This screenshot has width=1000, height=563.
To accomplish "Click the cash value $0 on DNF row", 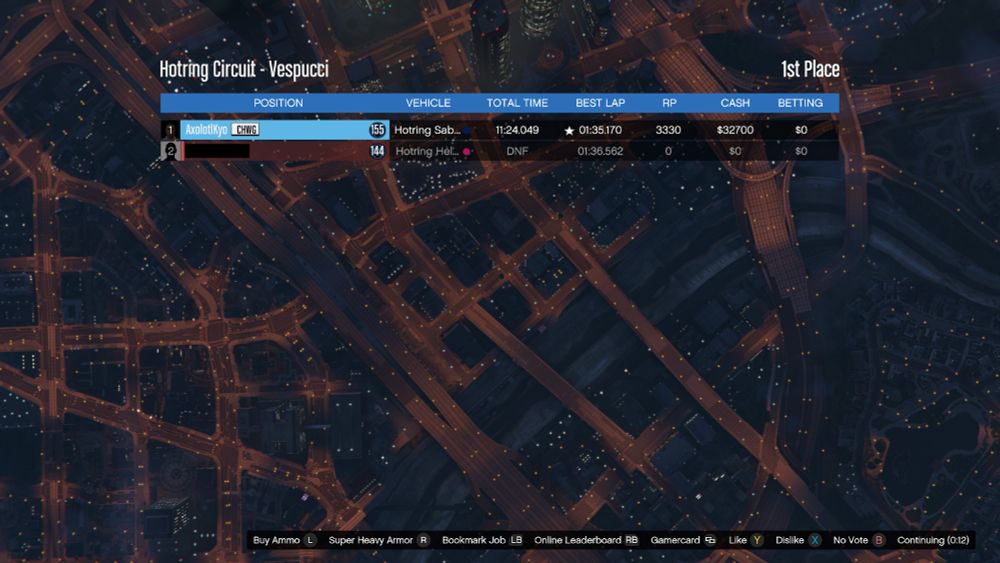I will (735, 151).
